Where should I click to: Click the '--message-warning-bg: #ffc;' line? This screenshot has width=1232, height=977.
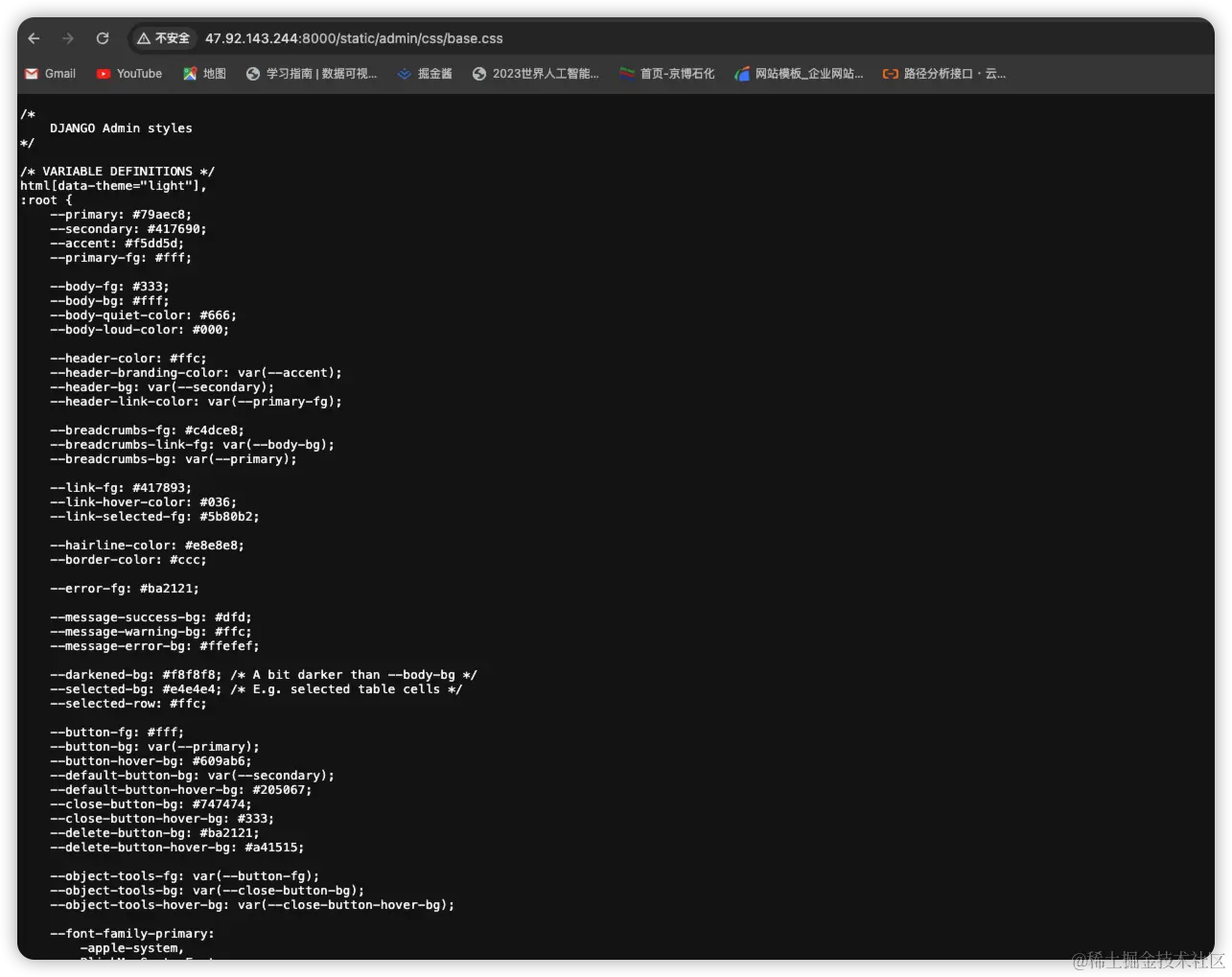tap(151, 632)
